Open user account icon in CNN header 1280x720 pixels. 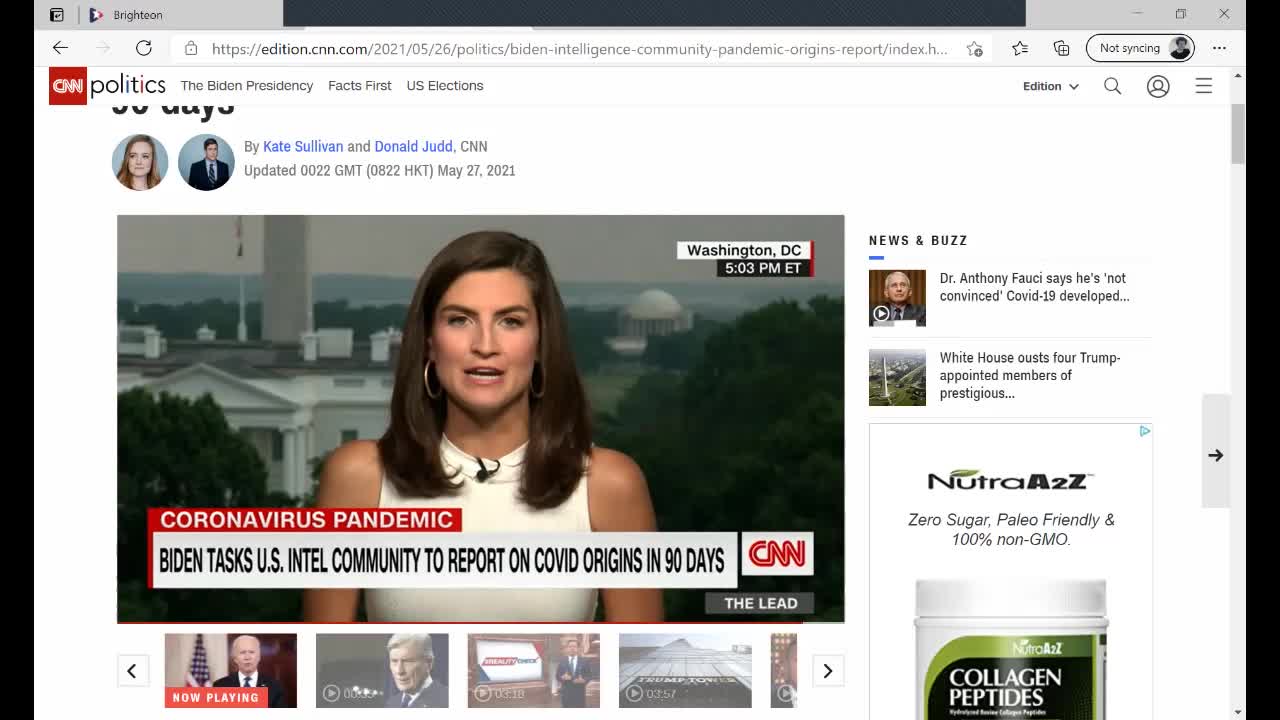(x=1158, y=86)
